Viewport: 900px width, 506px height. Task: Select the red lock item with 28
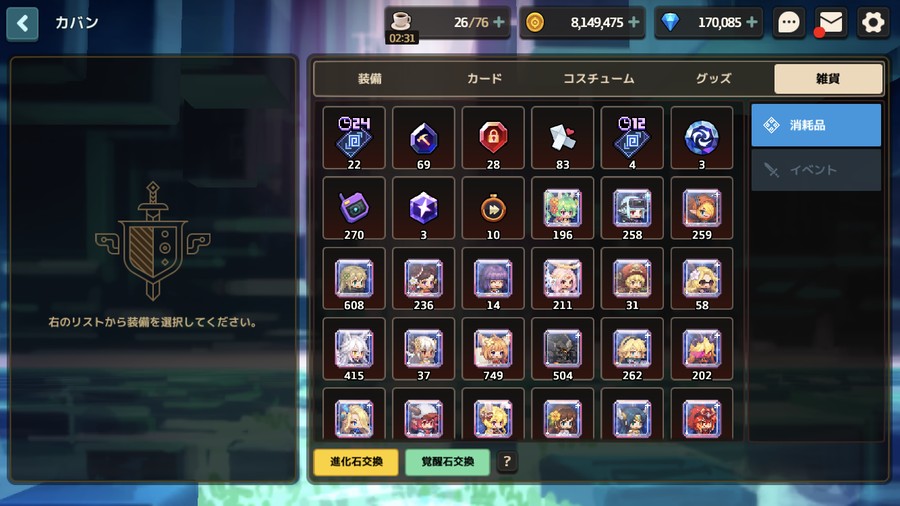493,138
